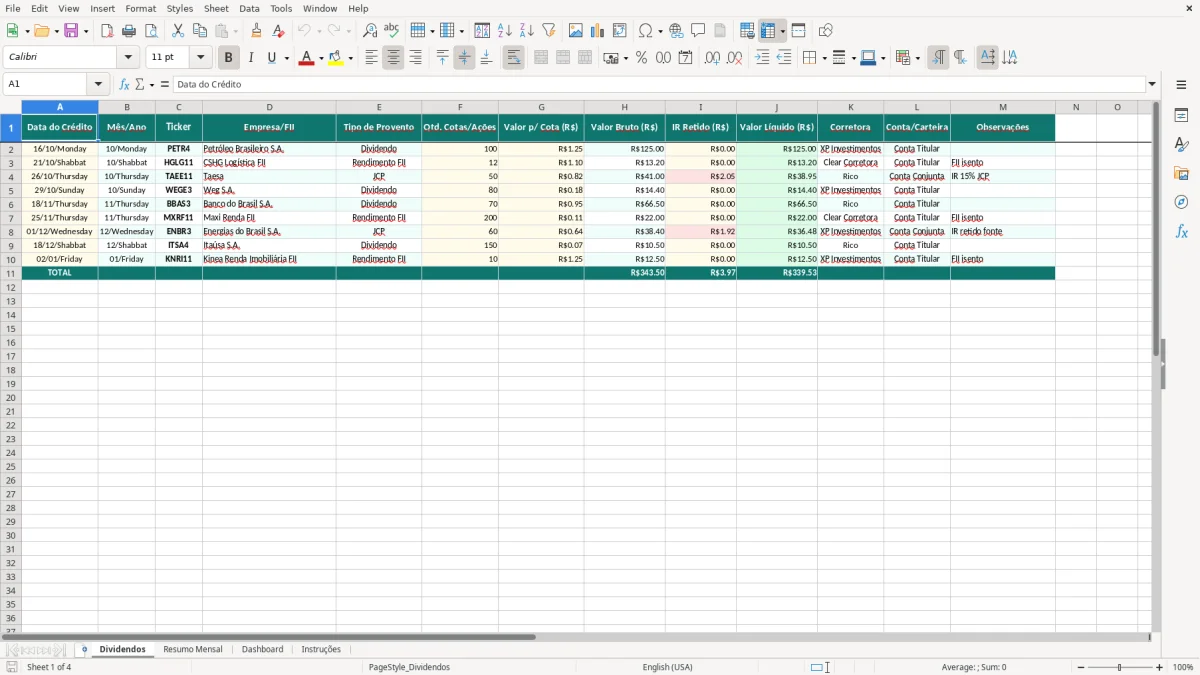Image resolution: width=1200 pixels, height=675 pixels.
Task: Open background color dropdown arrow
Action: 350,58
